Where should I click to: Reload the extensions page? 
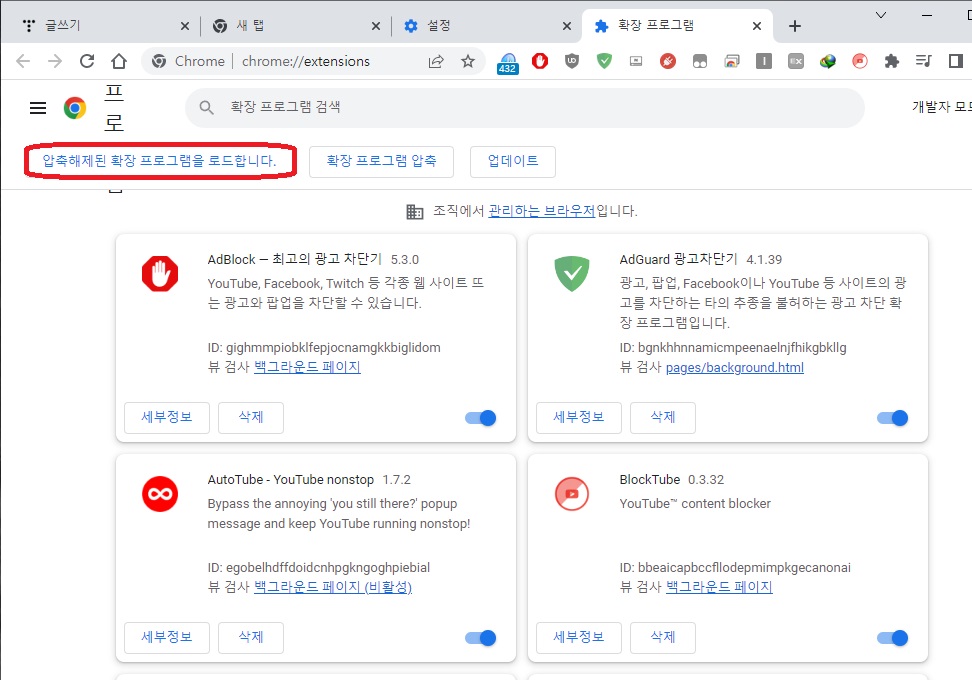pyautogui.click(x=87, y=61)
